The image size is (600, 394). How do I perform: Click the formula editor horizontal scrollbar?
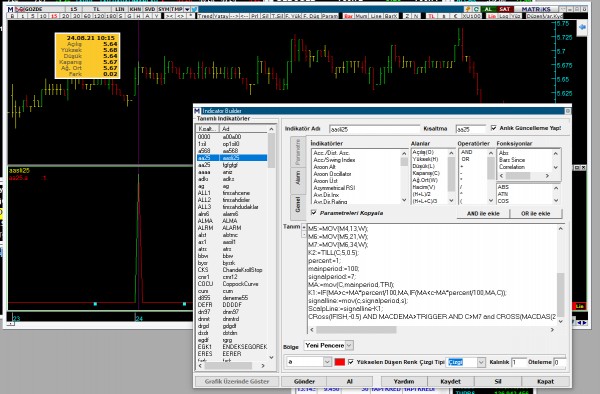pyautogui.click(x=432, y=329)
